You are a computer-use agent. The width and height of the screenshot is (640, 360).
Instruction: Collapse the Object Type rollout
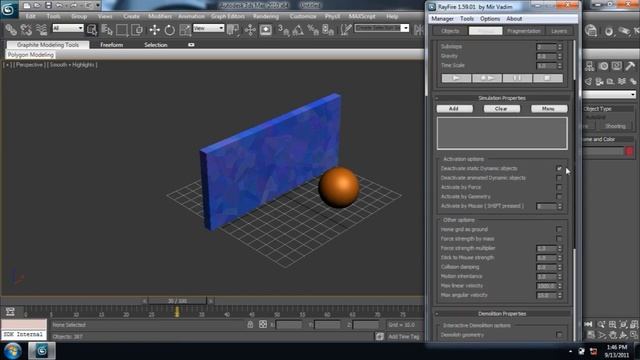[x=608, y=109]
